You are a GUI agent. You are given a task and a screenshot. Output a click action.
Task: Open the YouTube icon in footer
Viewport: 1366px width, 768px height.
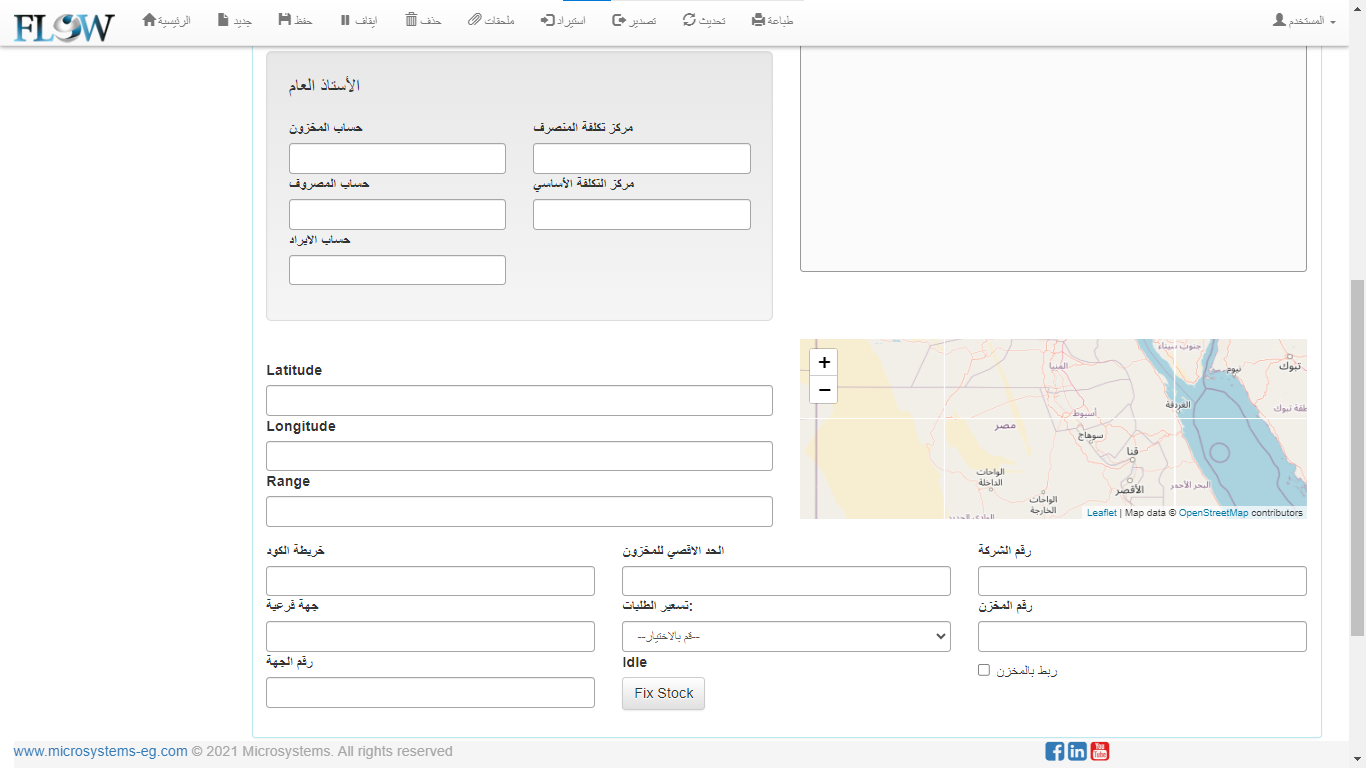click(1100, 751)
